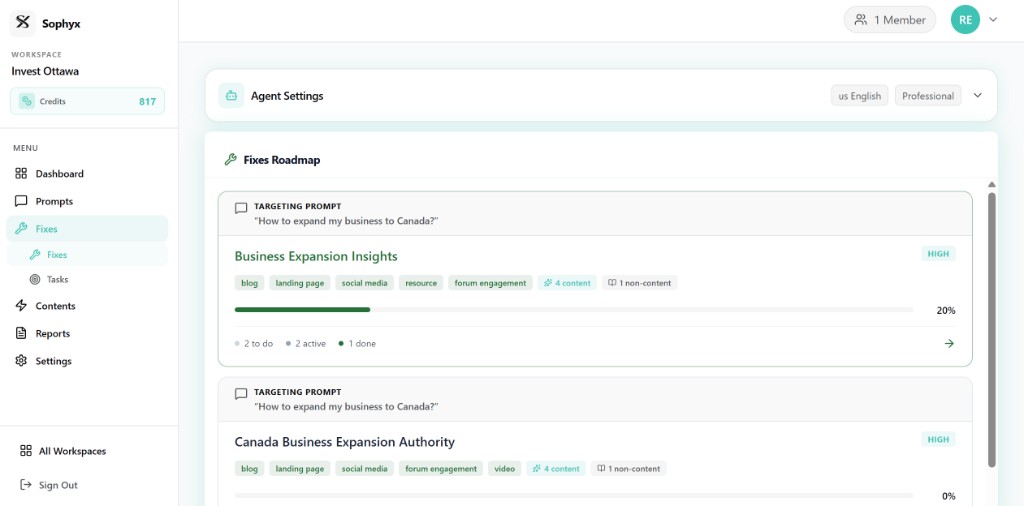1024x506 pixels.
Task: Click the Agent Settings robot icon
Action: [231, 95]
